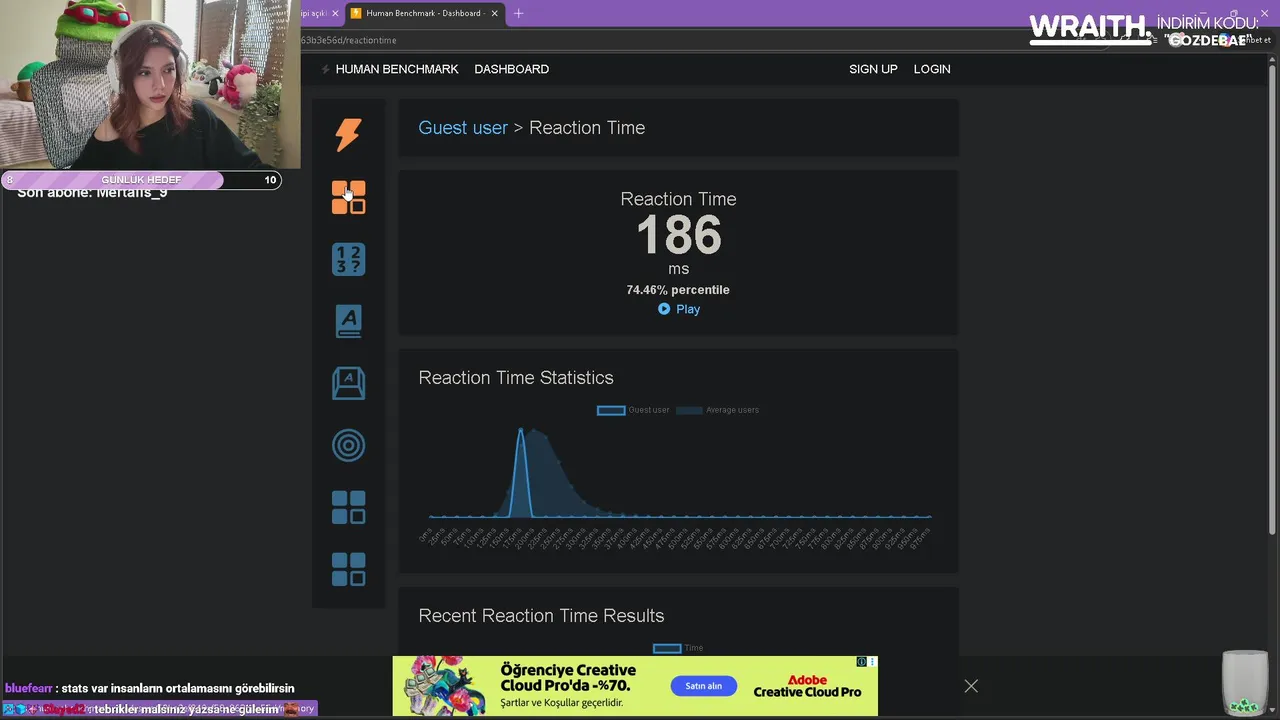Go to HUMAN BENCHMARK home link
The height and width of the screenshot is (720, 1280).
pos(397,69)
